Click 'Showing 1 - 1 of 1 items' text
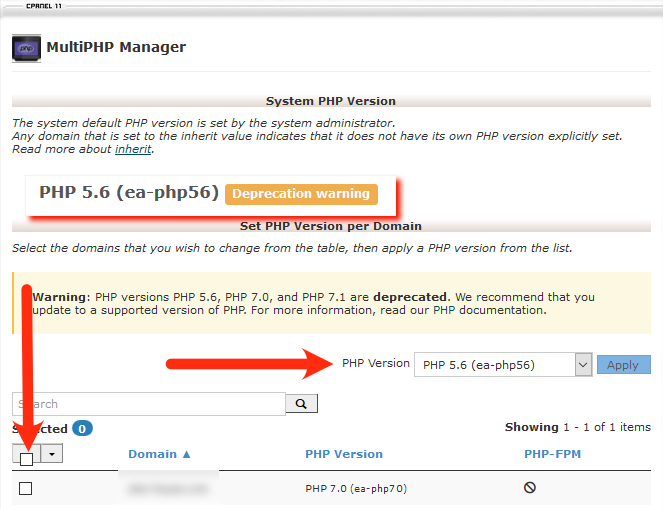Viewport: 663px width, 509px height. pyautogui.click(x=578, y=427)
